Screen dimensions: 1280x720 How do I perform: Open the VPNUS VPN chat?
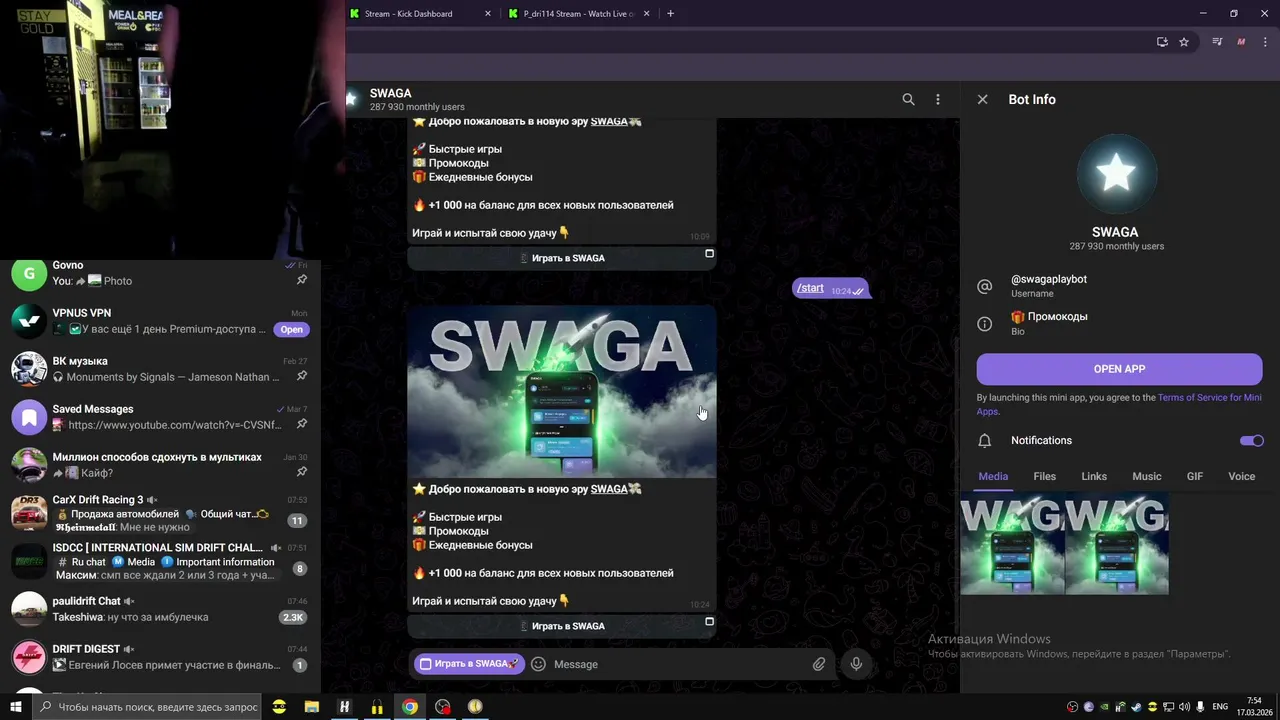coord(160,321)
